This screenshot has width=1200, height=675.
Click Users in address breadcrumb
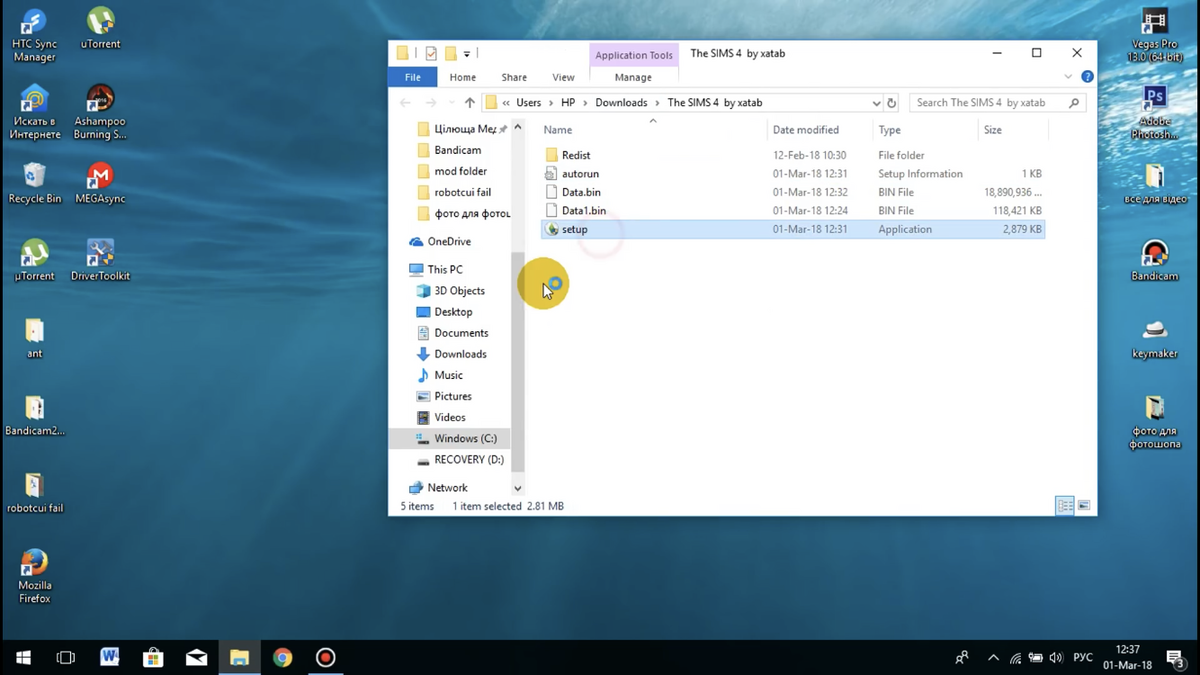pos(528,102)
